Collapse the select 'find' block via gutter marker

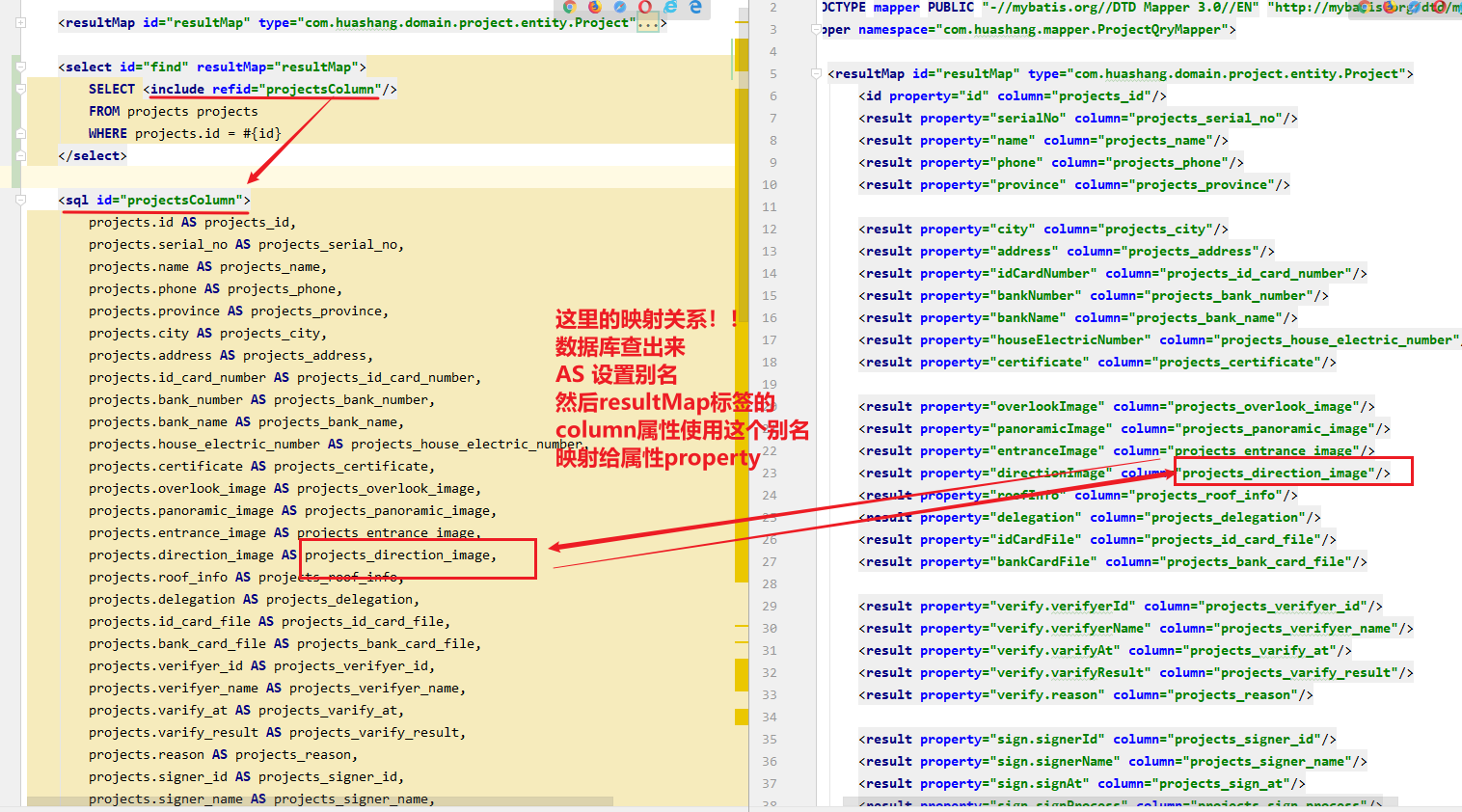pos(20,67)
